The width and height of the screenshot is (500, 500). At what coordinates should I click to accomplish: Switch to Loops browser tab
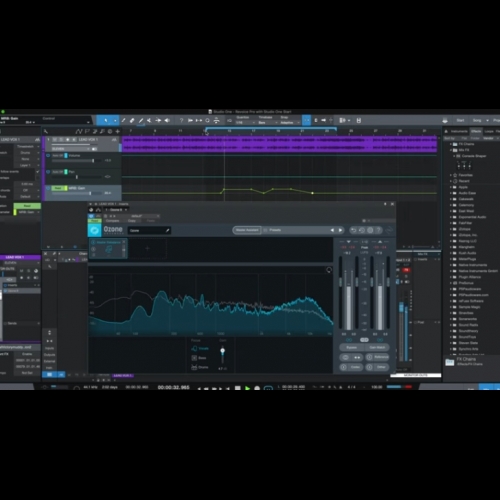(489, 131)
